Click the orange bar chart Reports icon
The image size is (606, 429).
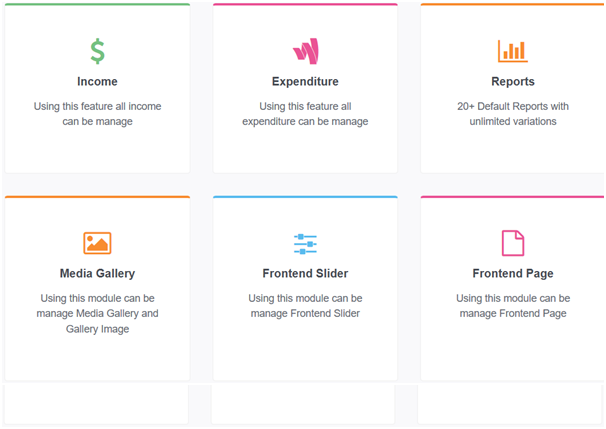(x=513, y=51)
